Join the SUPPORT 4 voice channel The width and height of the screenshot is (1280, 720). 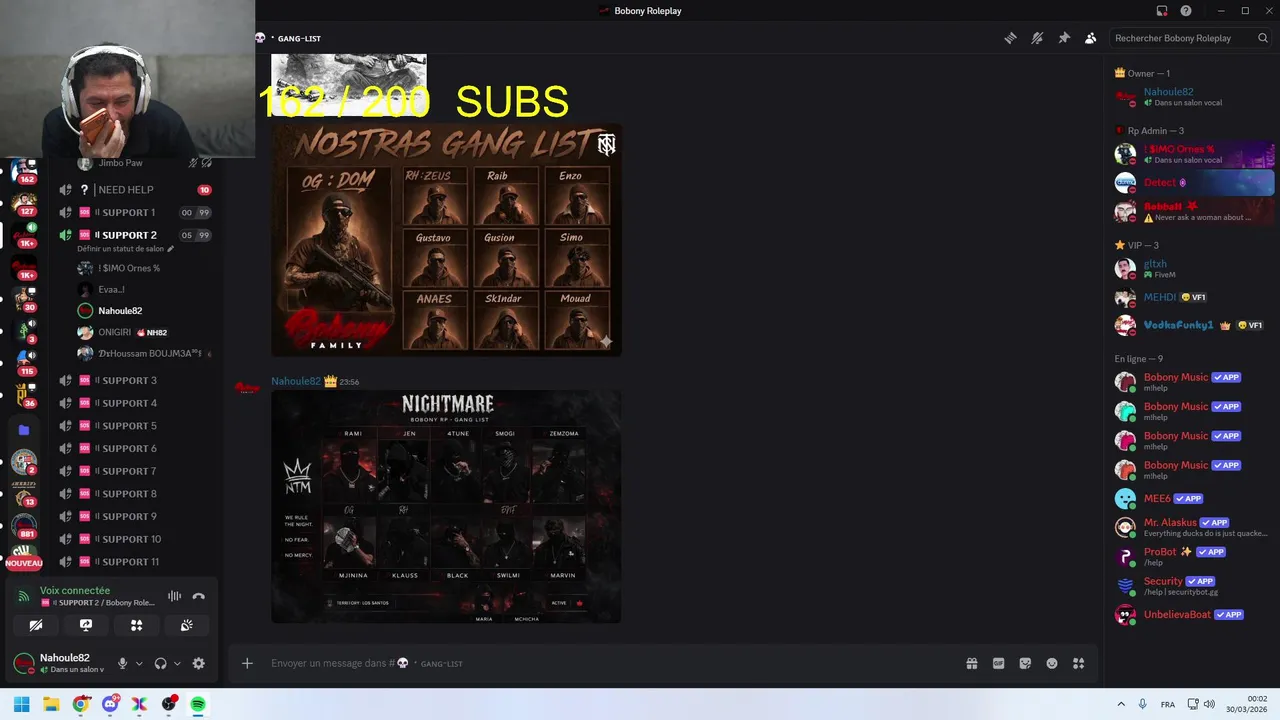(134, 403)
